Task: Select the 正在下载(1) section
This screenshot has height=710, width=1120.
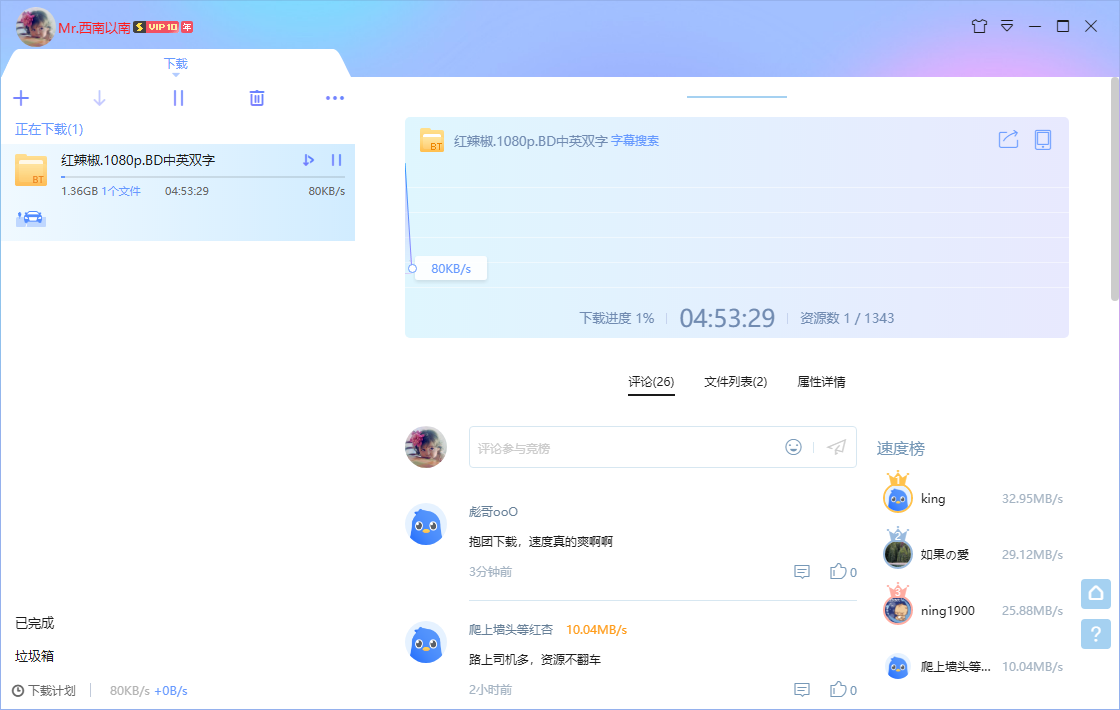Action: coord(49,129)
